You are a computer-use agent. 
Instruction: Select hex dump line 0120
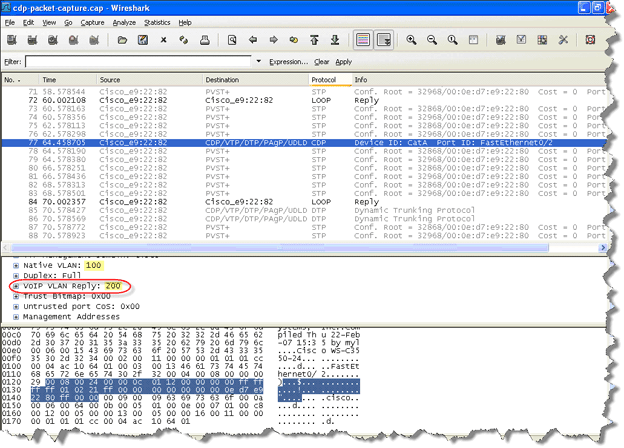pos(181,382)
